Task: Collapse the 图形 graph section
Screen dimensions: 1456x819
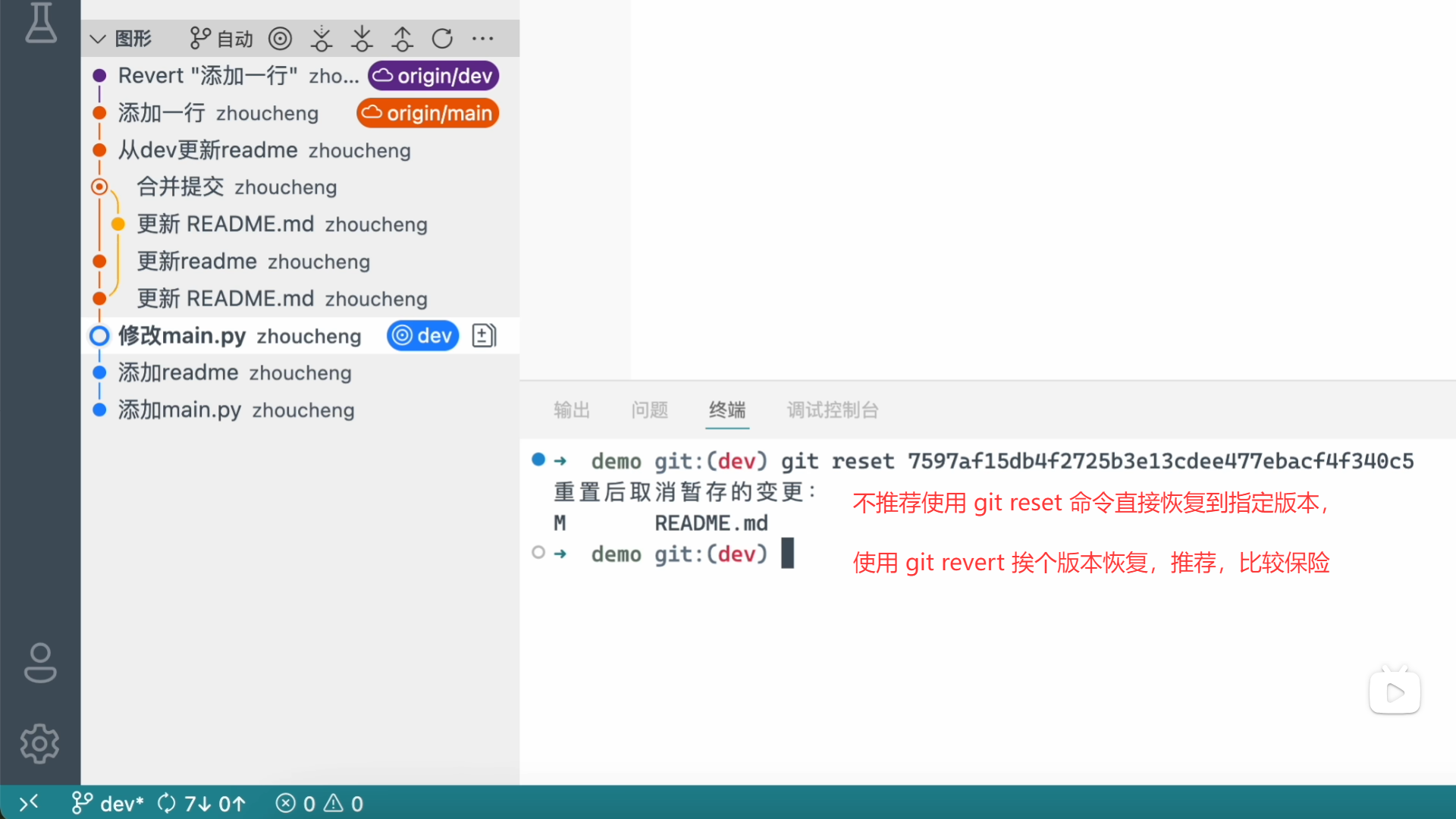Action: point(98,39)
